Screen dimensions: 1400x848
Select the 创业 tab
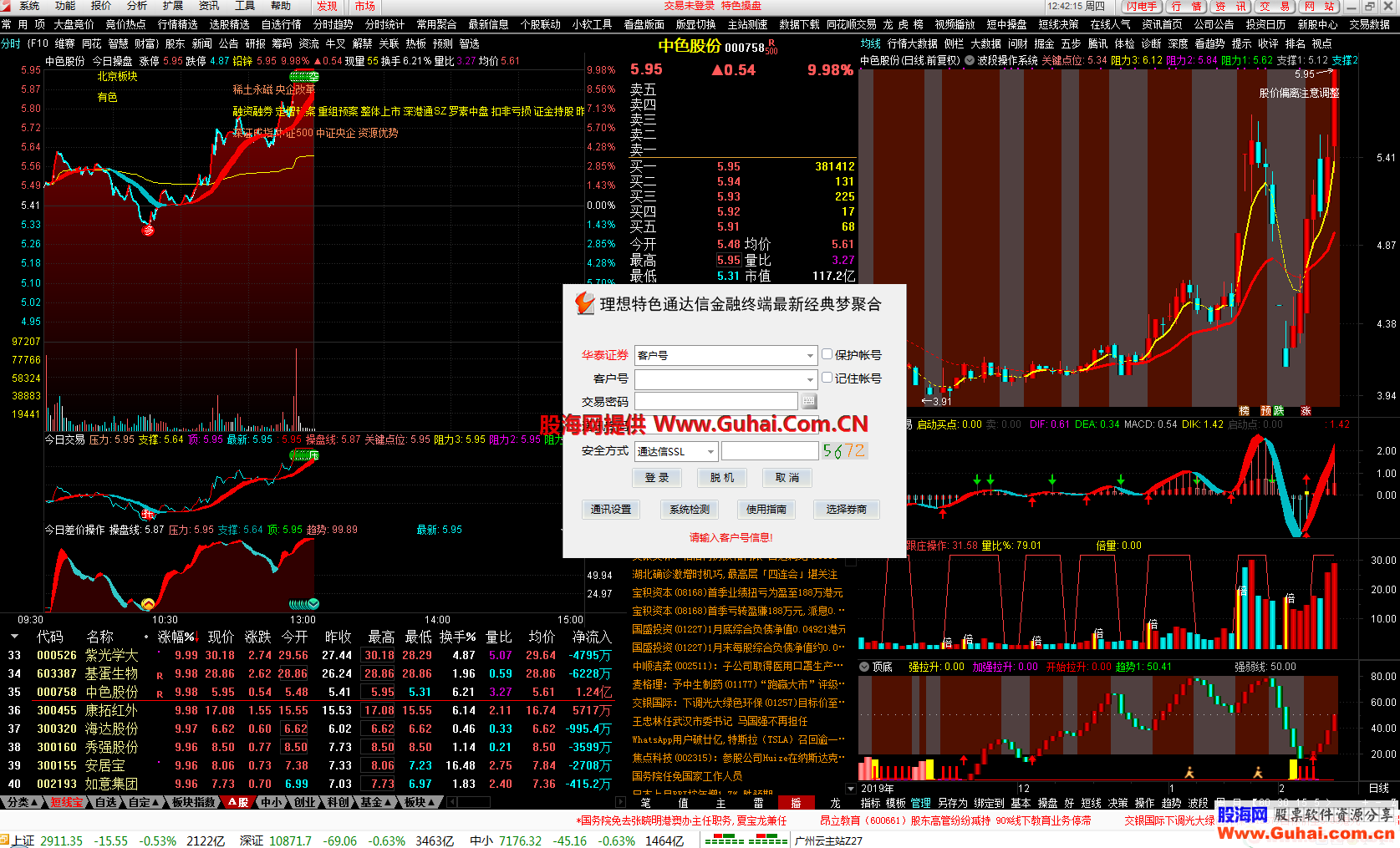tap(304, 802)
